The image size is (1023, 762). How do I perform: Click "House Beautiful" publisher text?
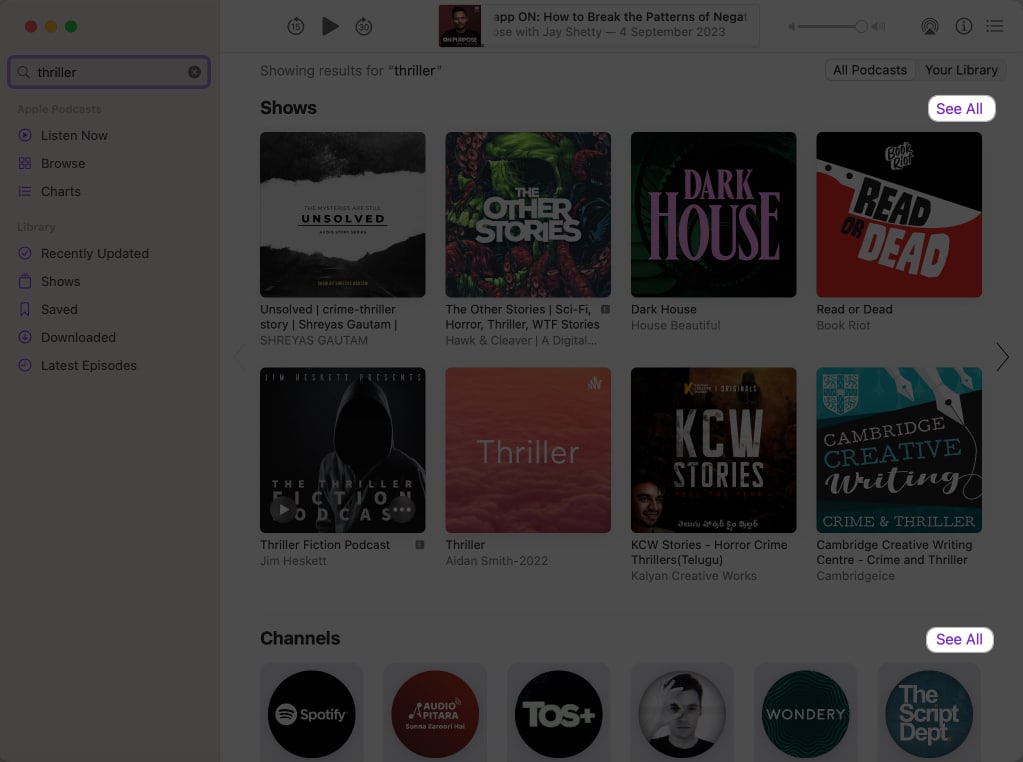click(675, 325)
